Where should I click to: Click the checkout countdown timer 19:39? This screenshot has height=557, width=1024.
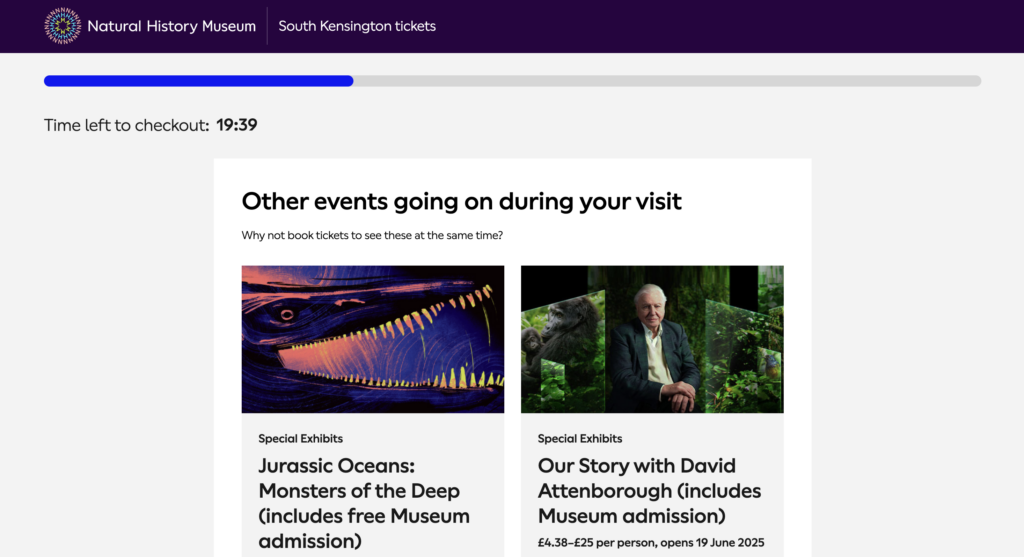click(x=236, y=125)
